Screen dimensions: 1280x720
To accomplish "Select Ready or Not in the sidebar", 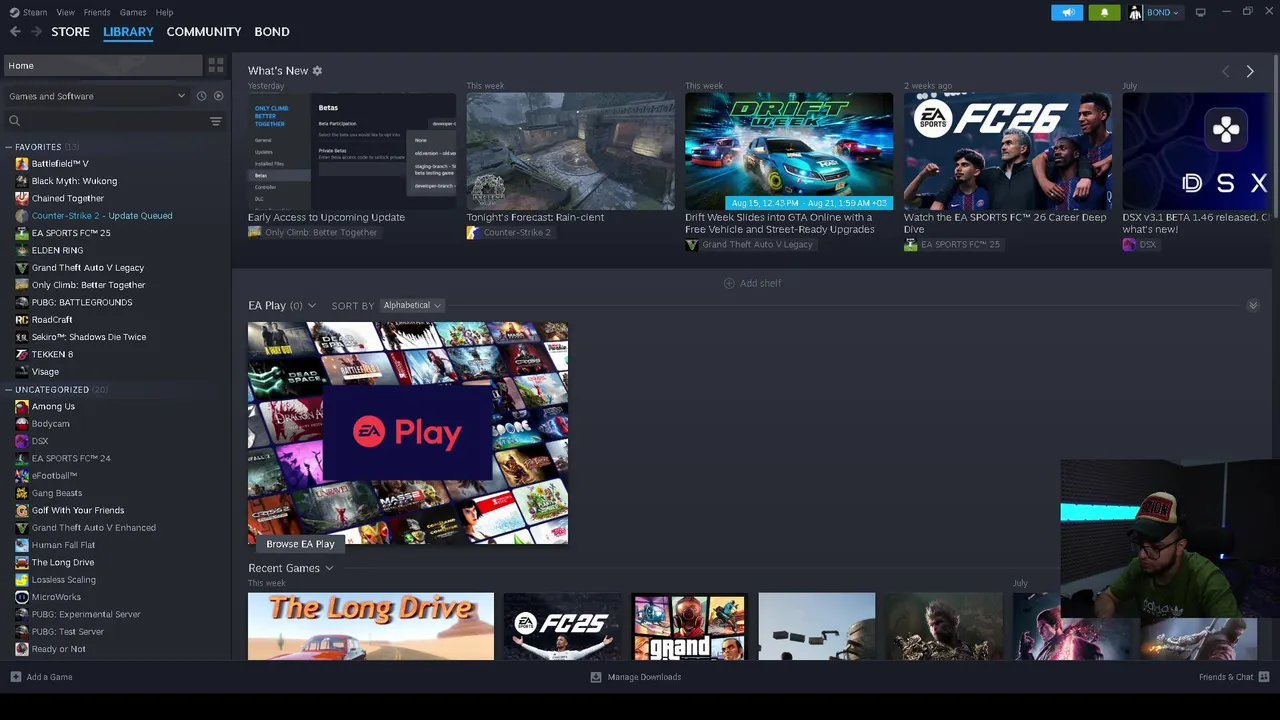I will (x=58, y=649).
